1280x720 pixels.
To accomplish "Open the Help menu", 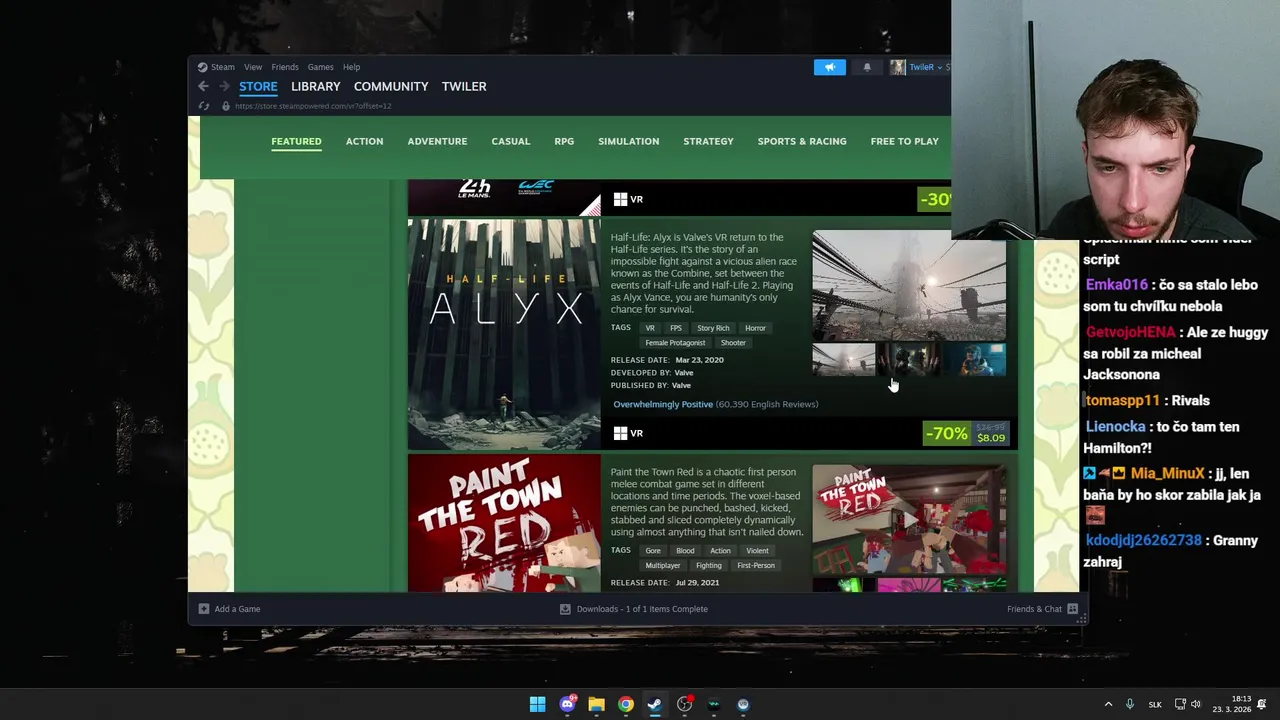I will tap(351, 67).
